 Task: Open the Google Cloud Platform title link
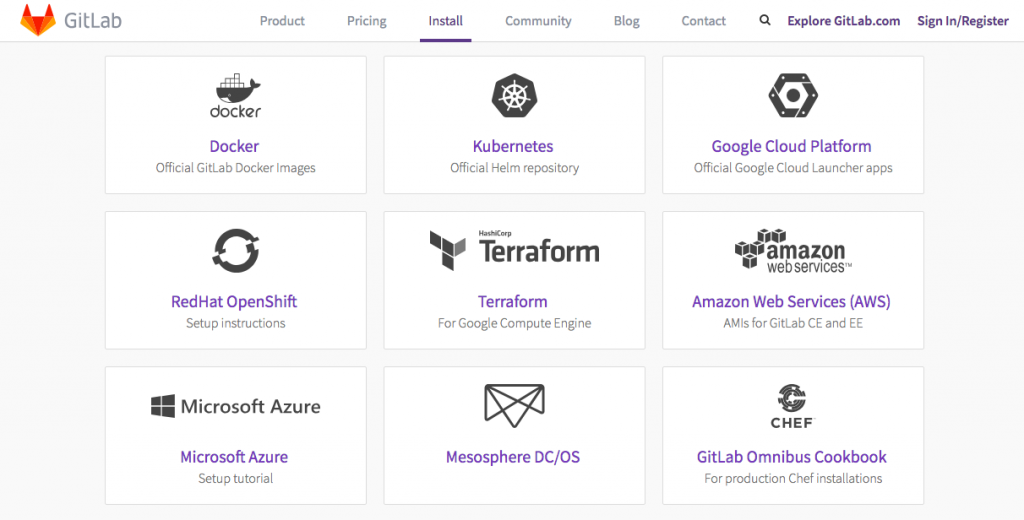pyautogui.click(x=792, y=146)
